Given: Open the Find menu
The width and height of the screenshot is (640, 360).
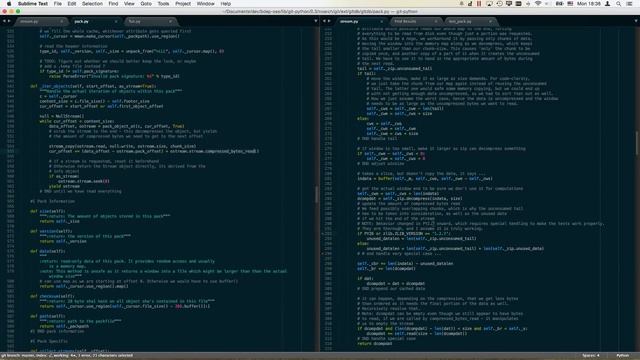Looking at the screenshot, I should pos(113,4).
